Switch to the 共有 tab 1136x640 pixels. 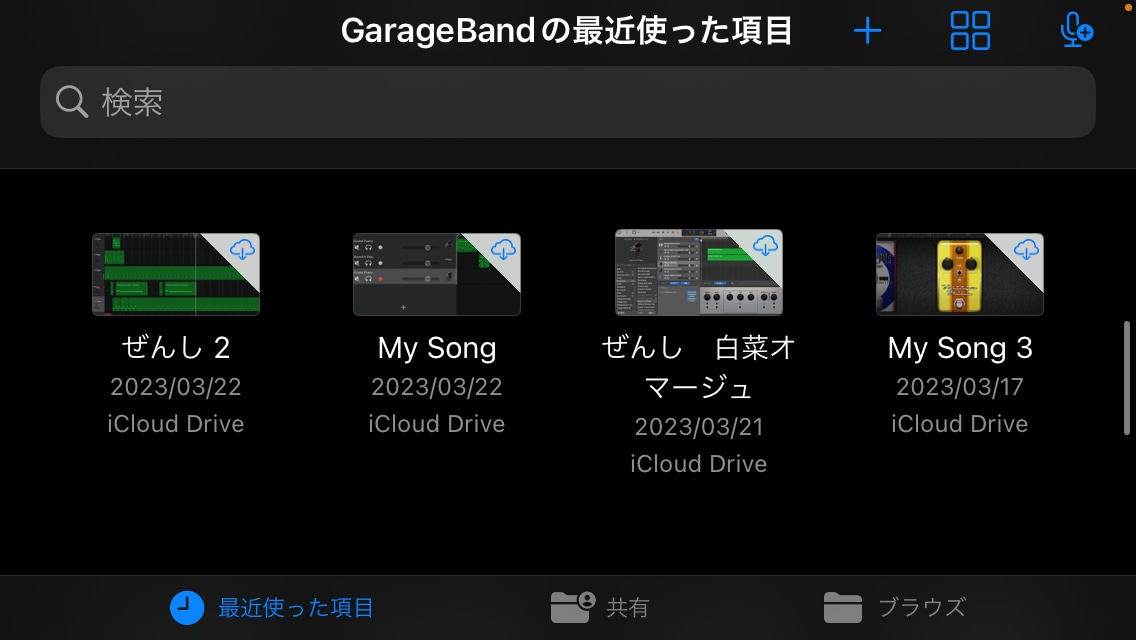(x=599, y=607)
